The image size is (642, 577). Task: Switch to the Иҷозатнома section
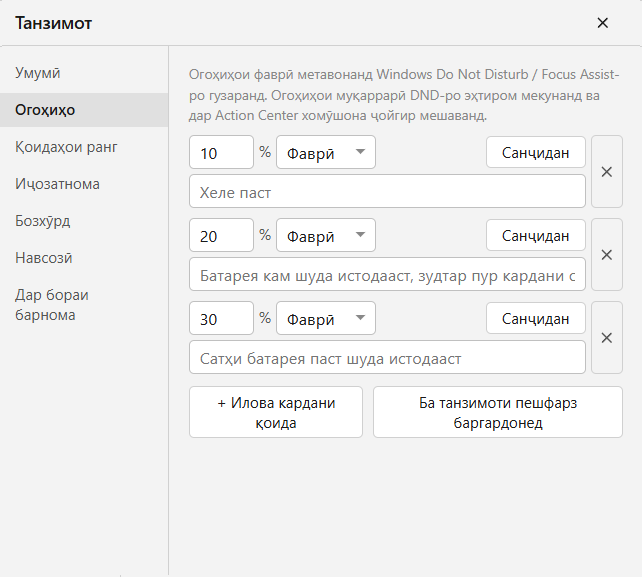84,184
